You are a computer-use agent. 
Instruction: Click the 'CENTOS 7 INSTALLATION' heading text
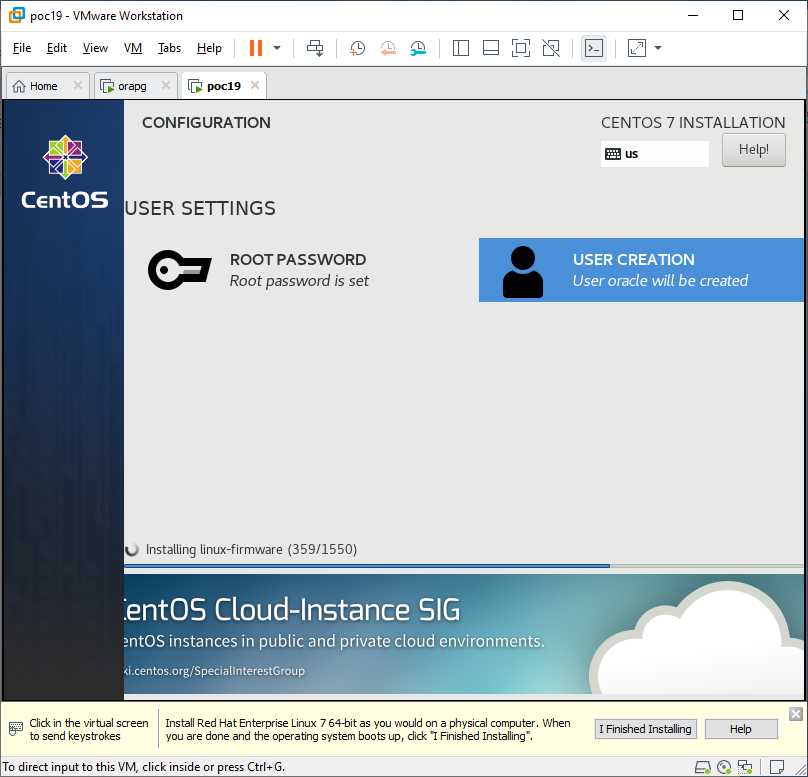click(x=693, y=123)
